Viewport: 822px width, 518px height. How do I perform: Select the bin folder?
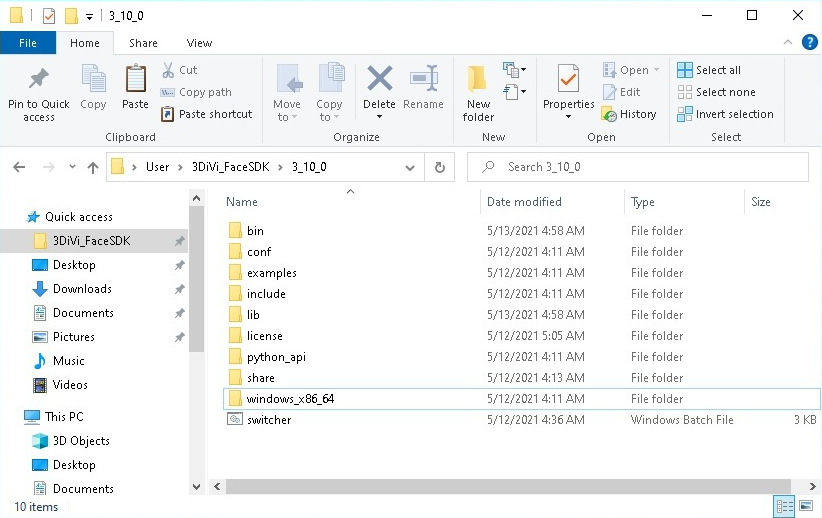(x=255, y=231)
